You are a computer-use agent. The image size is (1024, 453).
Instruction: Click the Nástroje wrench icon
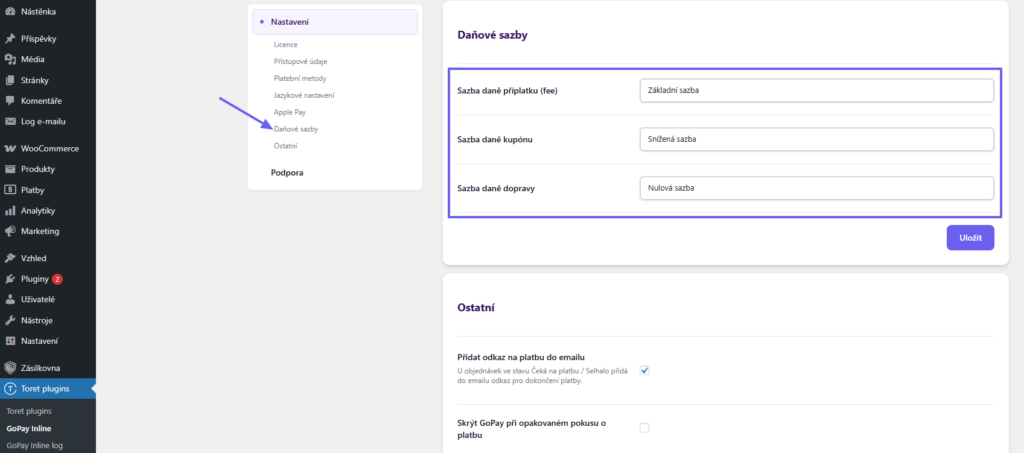pyautogui.click(x=10, y=320)
